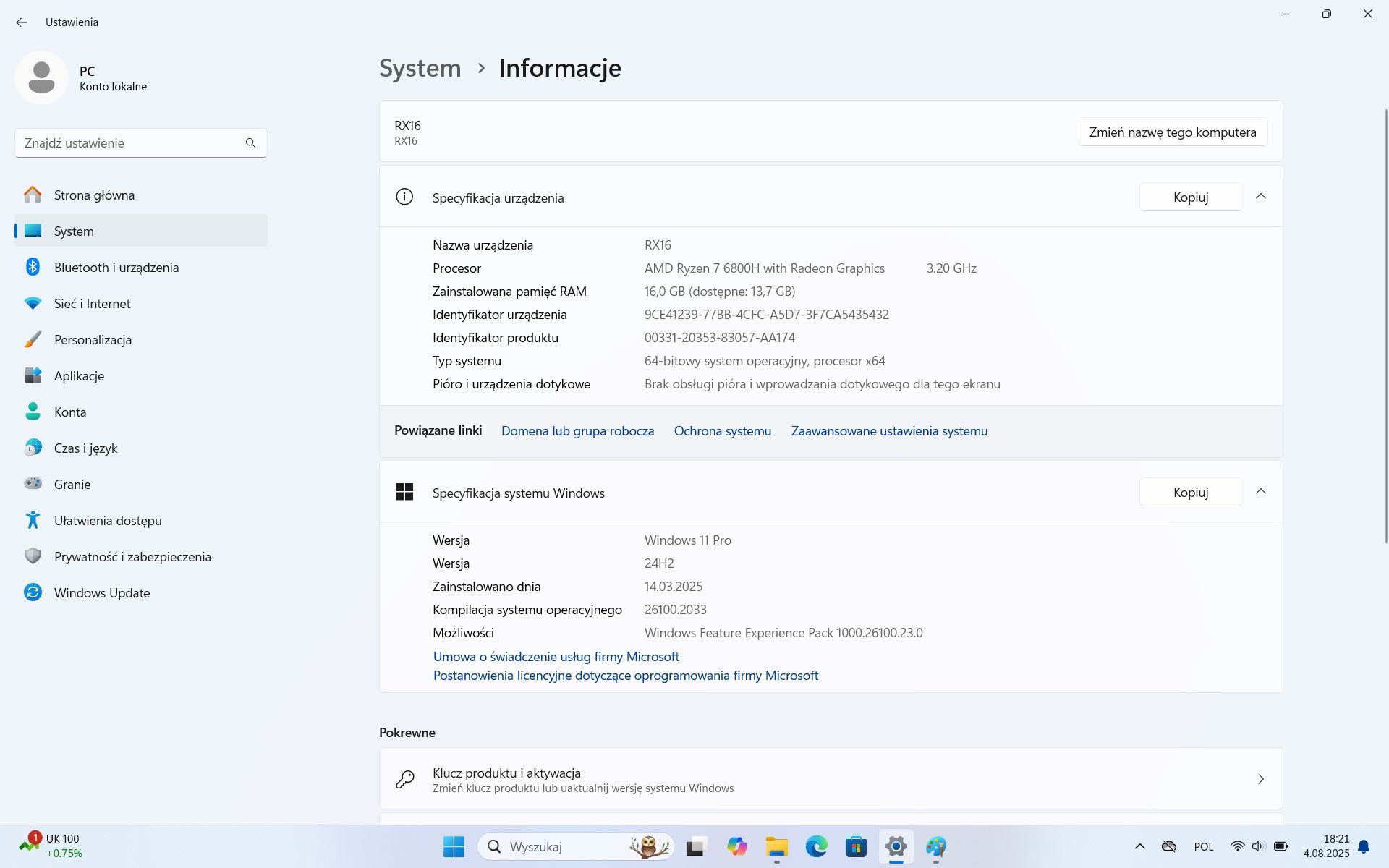The width and height of the screenshot is (1389, 868).
Task: Click the OneDrive cloud tray icon
Action: (x=1168, y=846)
